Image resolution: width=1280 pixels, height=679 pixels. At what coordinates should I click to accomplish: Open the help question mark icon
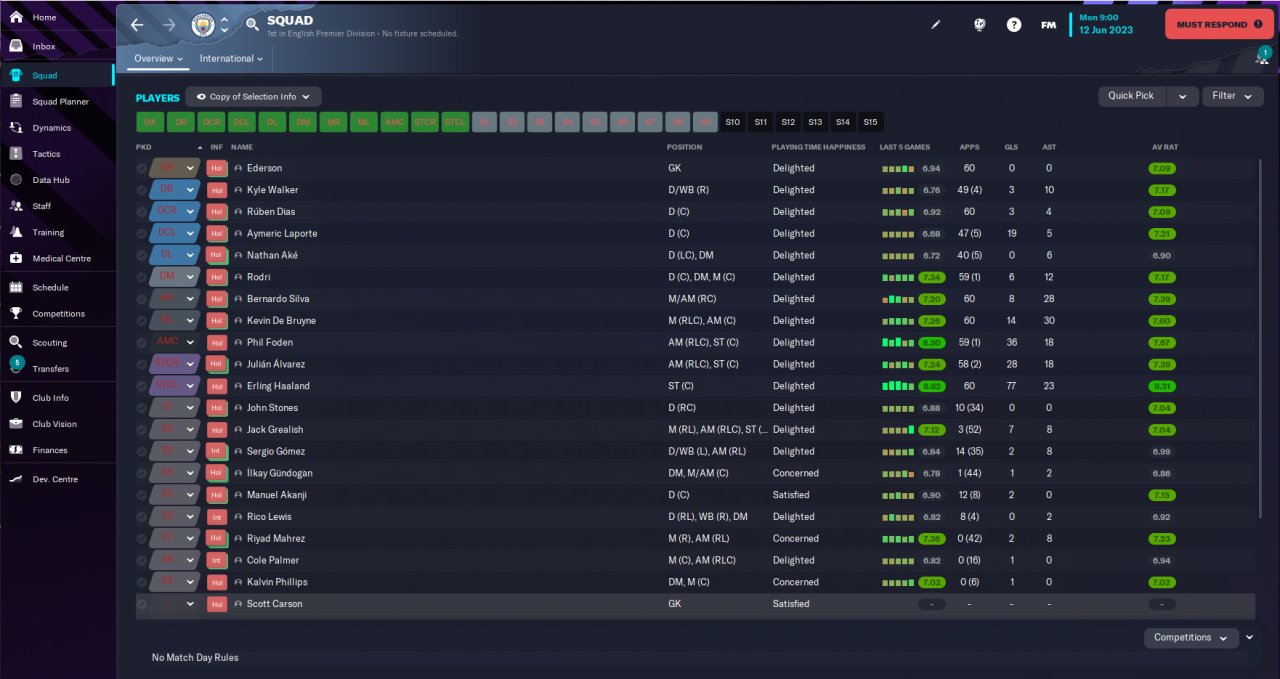(x=1014, y=25)
